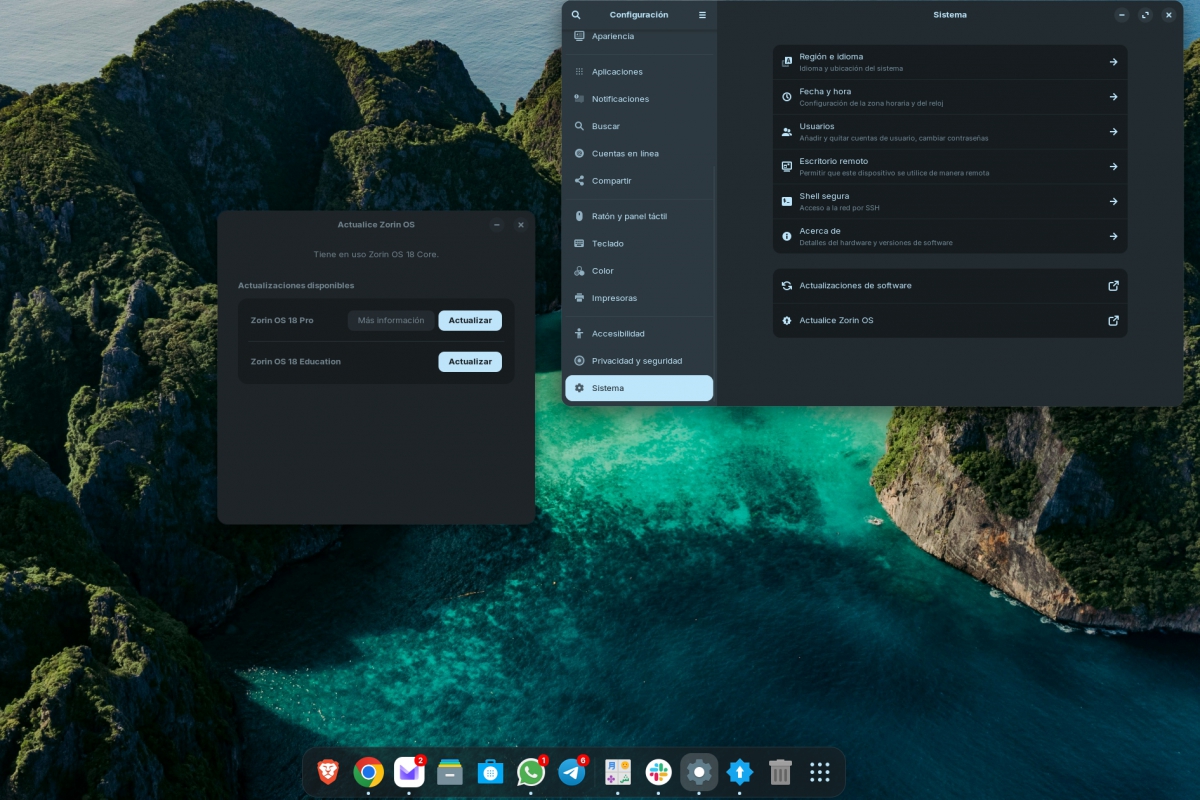Open the hamburger menu in Configuración

coord(701,15)
